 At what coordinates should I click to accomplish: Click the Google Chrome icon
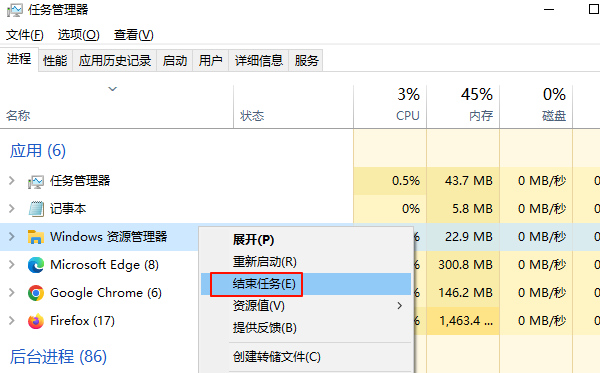click(36, 293)
